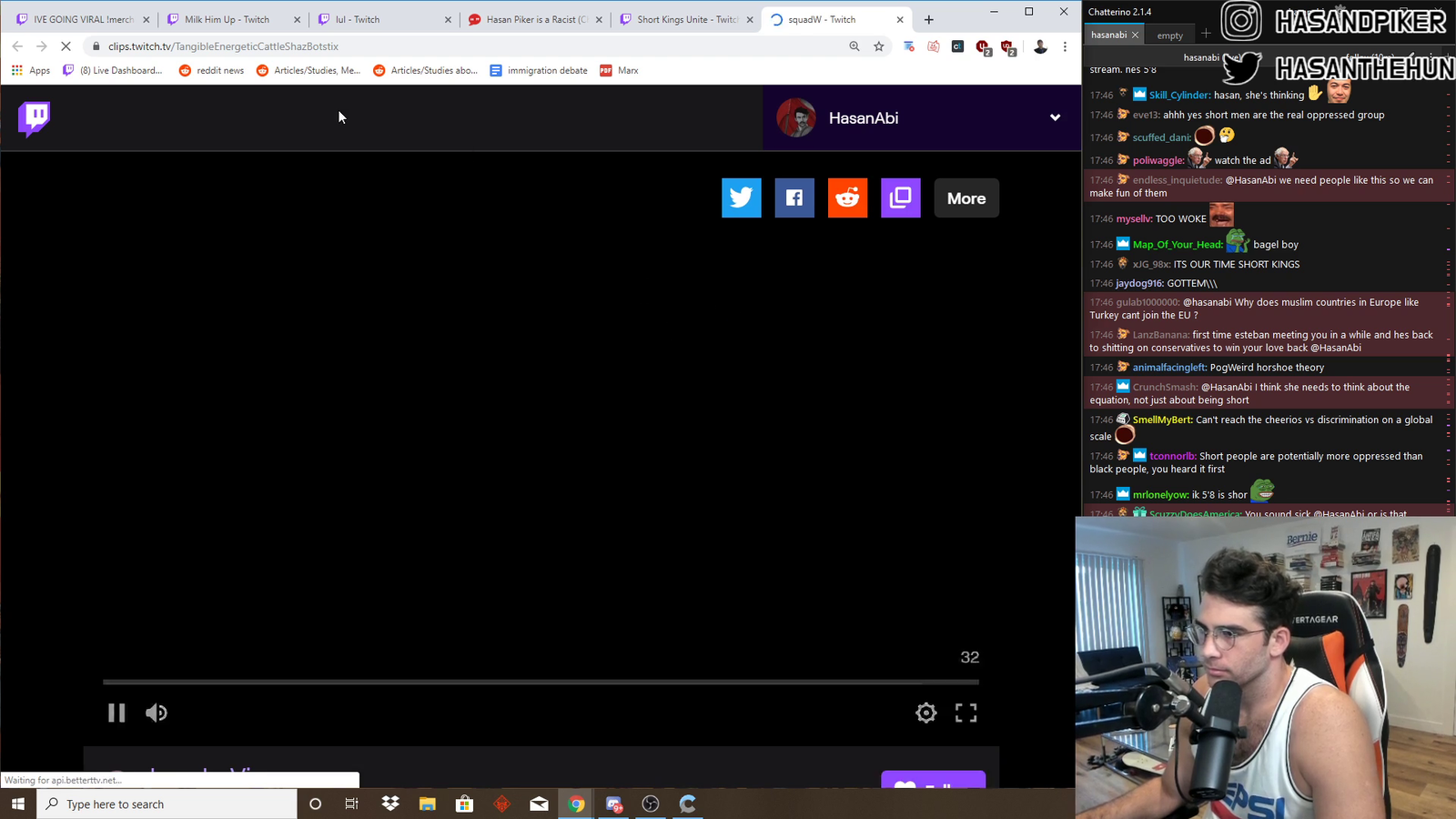This screenshot has height=819, width=1456.
Task: Switch to the 'Milk Him Up - Twitch' tab
Action: pyautogui.click(x=227, y=19)
